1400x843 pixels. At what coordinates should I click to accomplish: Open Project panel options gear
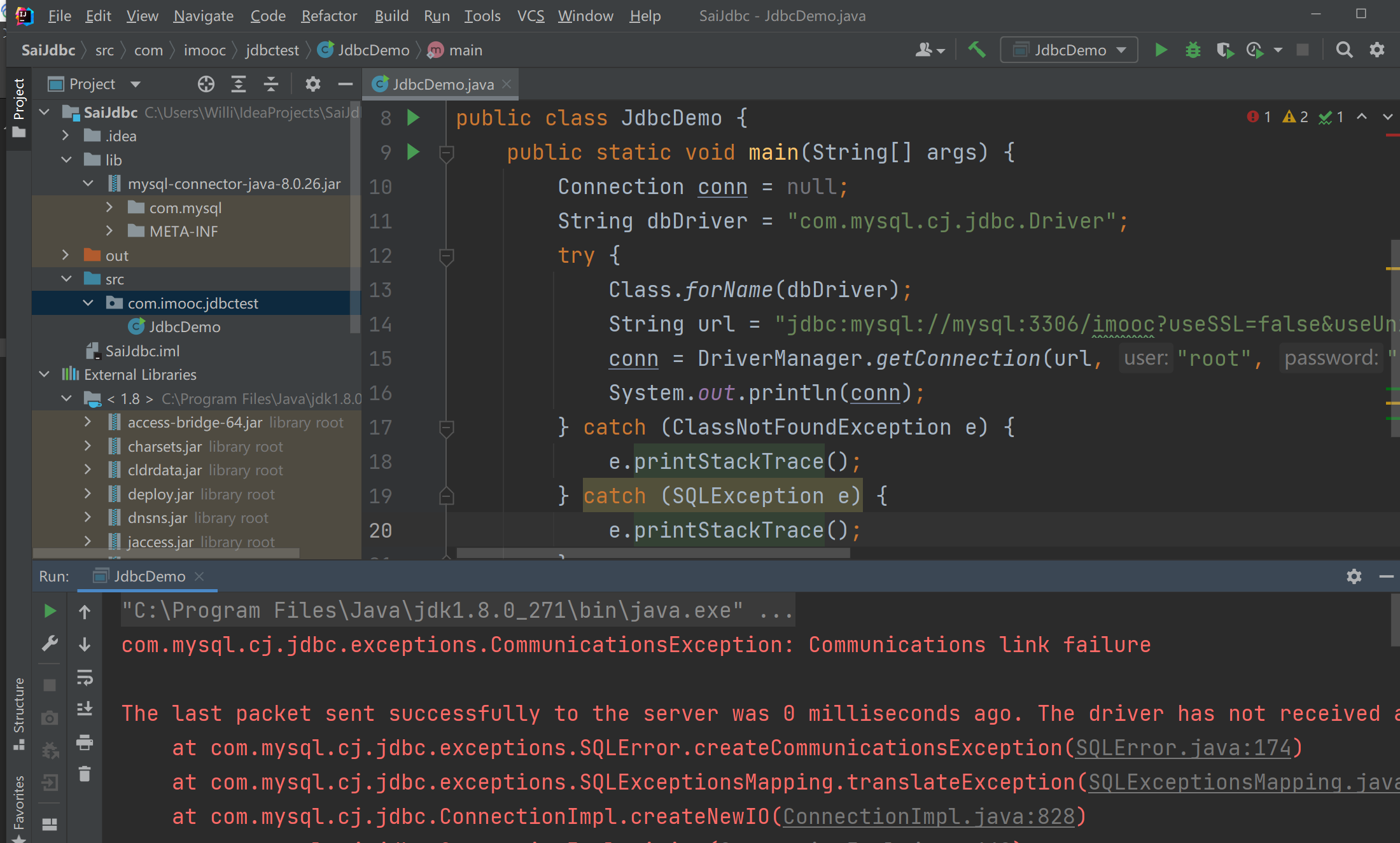(312, 84)
